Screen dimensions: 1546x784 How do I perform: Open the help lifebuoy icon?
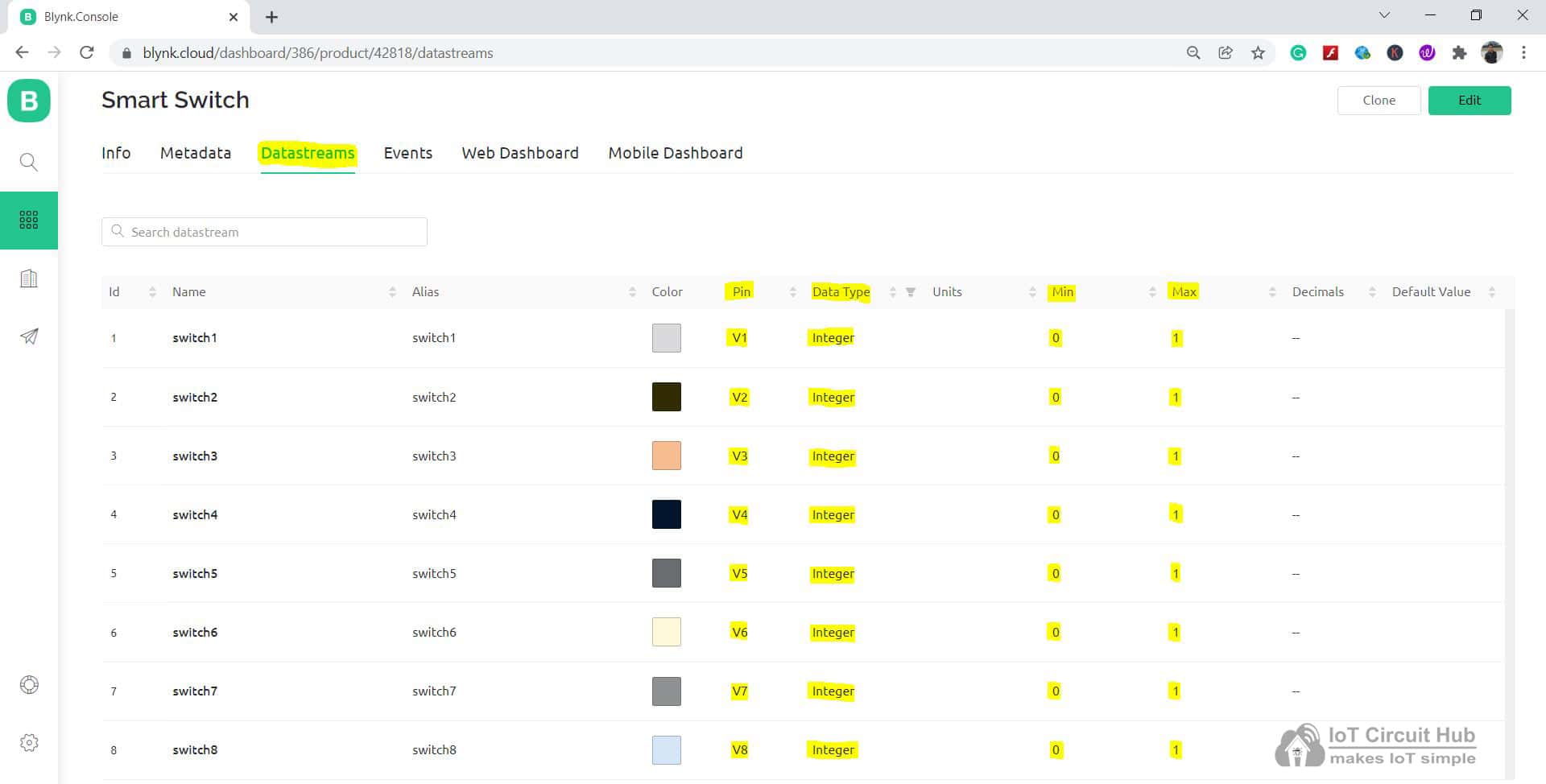(x=29, y=684)
